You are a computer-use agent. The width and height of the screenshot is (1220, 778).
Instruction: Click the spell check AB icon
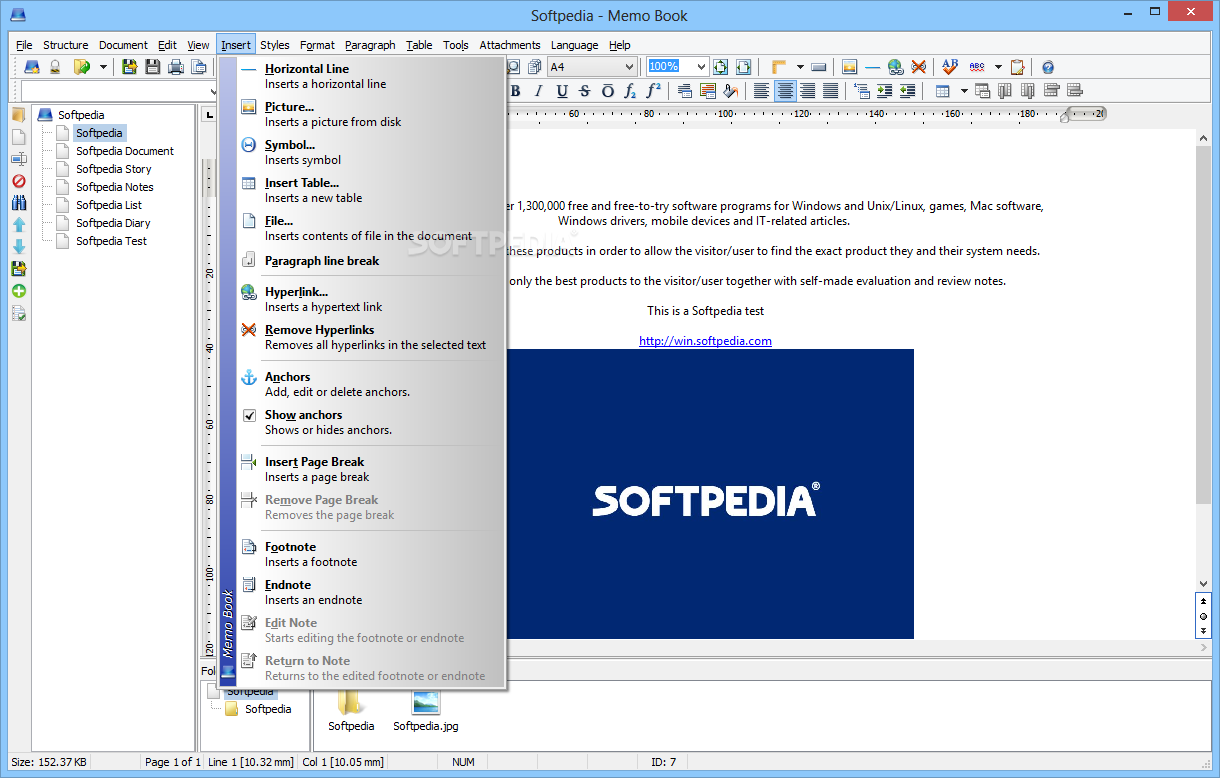point(950,67)
